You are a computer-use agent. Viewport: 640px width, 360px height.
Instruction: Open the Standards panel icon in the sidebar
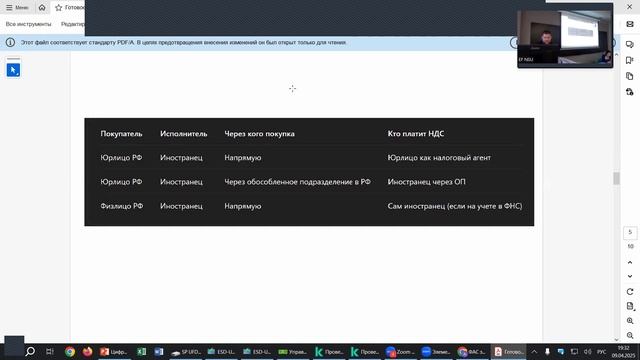coord(630,92)
